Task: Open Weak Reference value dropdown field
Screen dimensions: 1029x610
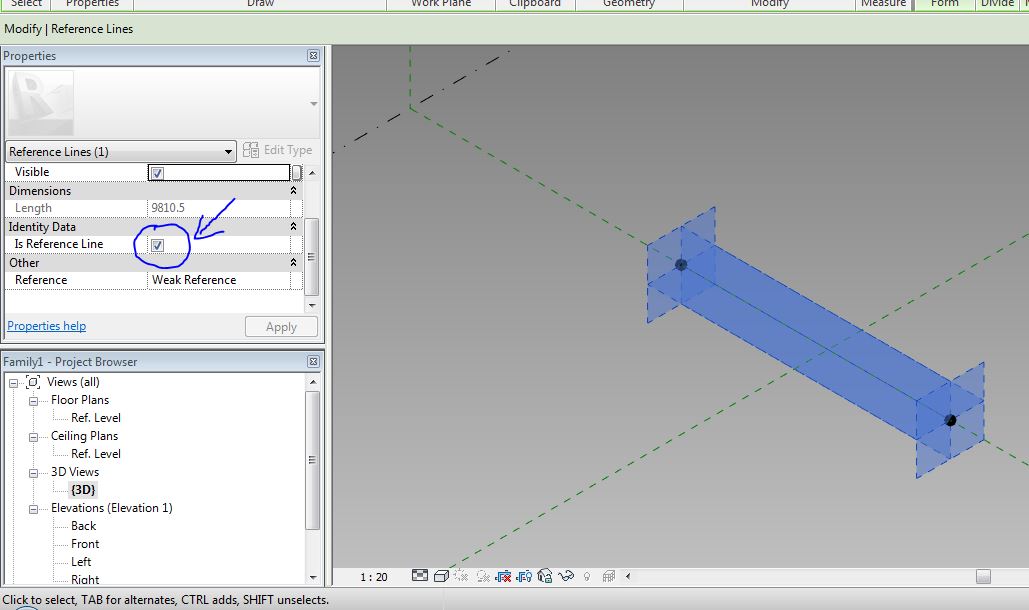Action: [x=219, y=280]
